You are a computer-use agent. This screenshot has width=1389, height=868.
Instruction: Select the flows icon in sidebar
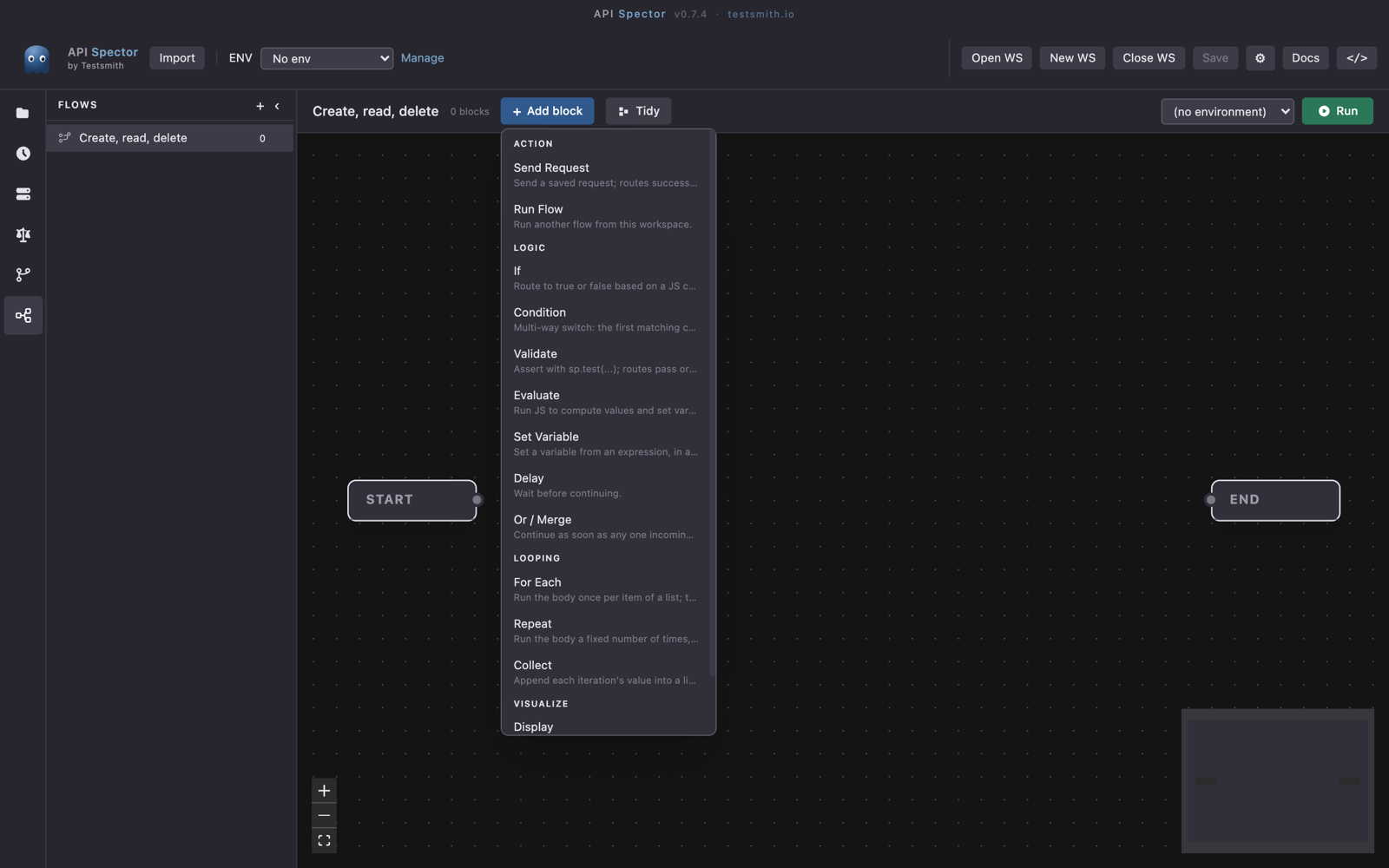23,315
